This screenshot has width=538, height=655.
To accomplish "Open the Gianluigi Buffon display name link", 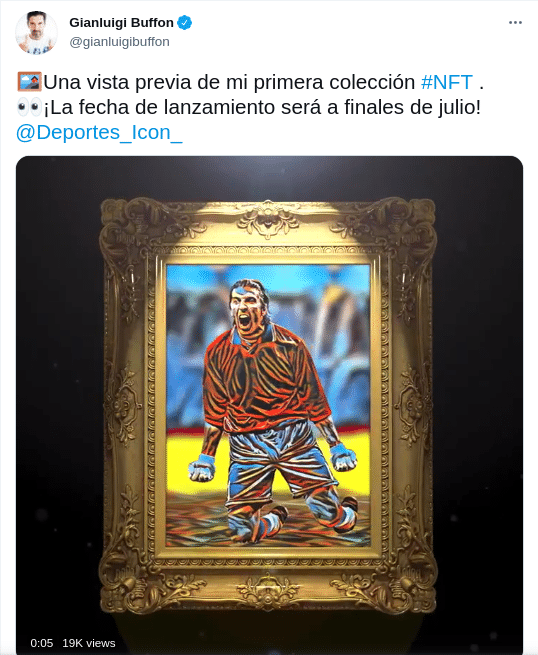I will pos(121,23).
